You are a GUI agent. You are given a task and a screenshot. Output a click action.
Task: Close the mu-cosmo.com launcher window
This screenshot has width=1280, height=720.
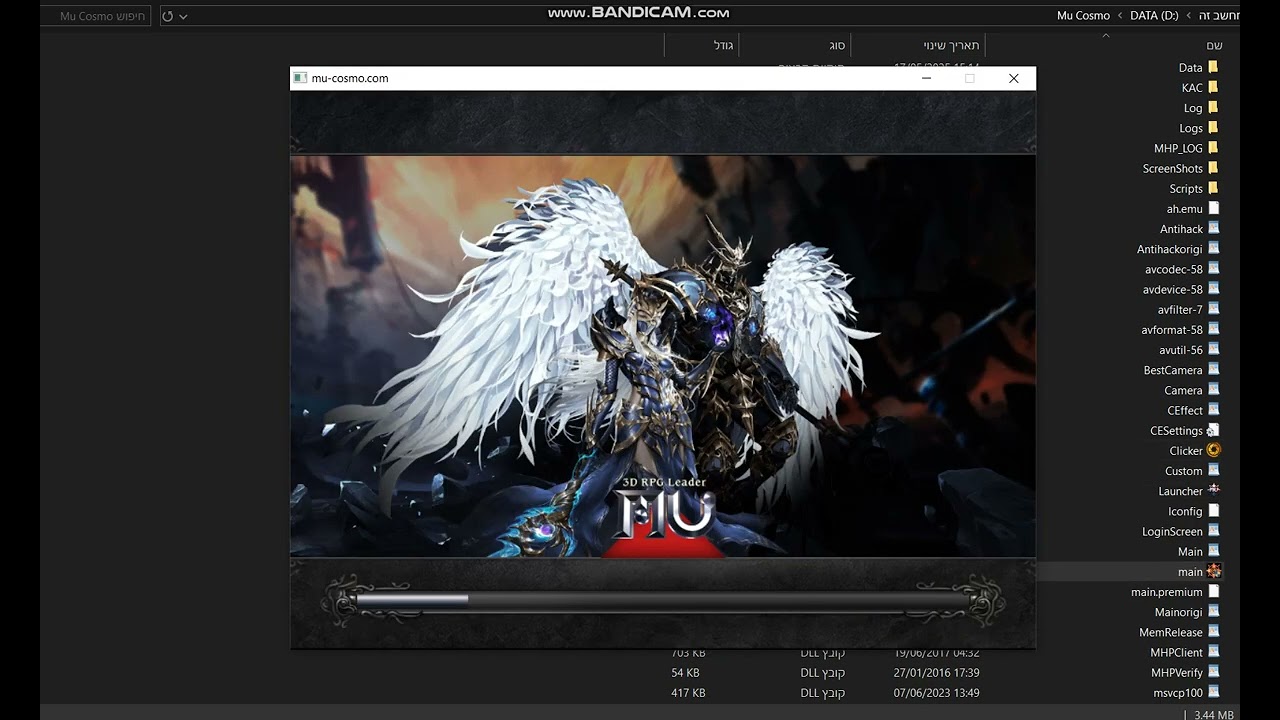click(x=1013, y=78)
